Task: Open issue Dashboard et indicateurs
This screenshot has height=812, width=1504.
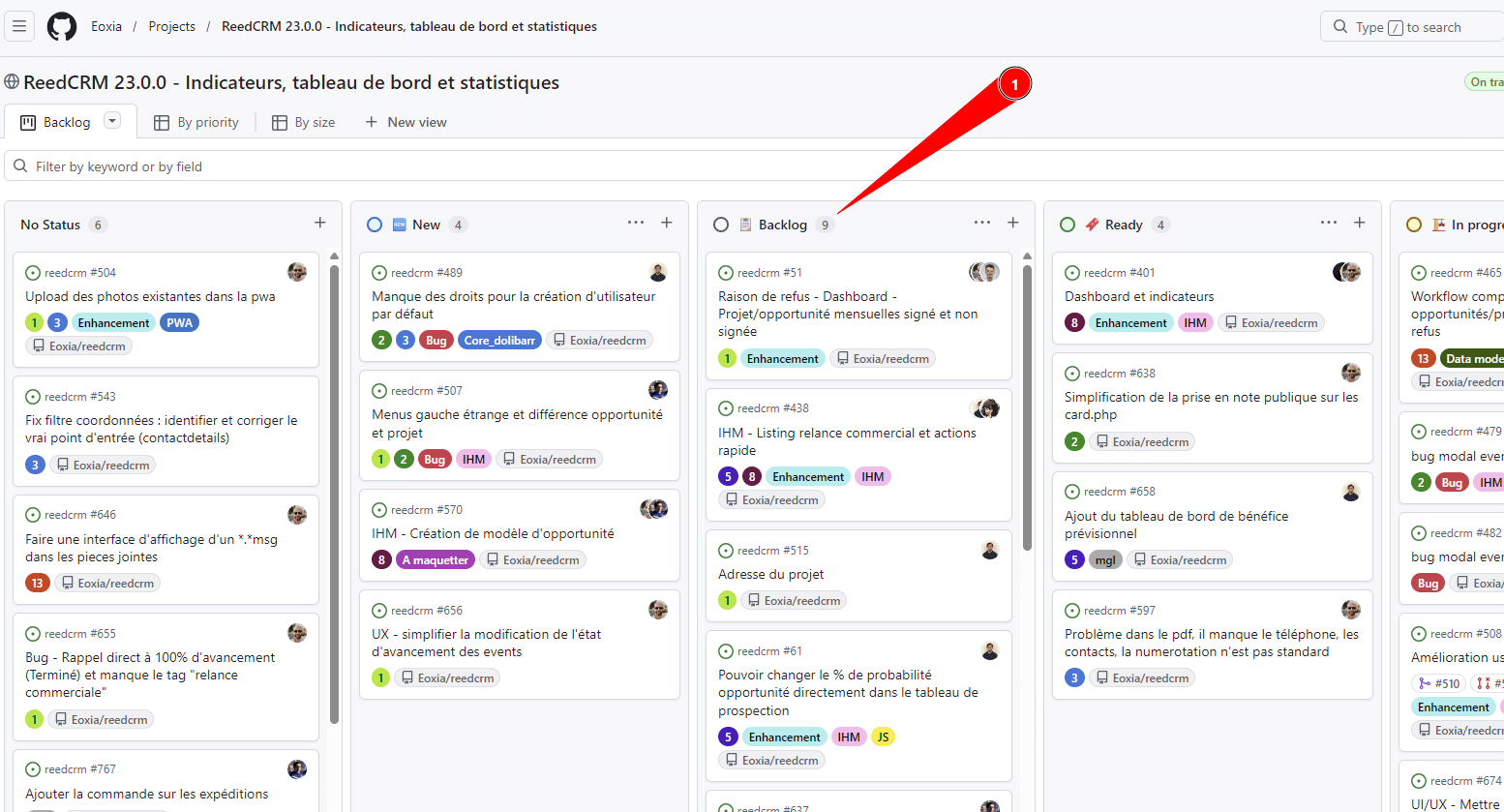Action: coord(1139,296)
